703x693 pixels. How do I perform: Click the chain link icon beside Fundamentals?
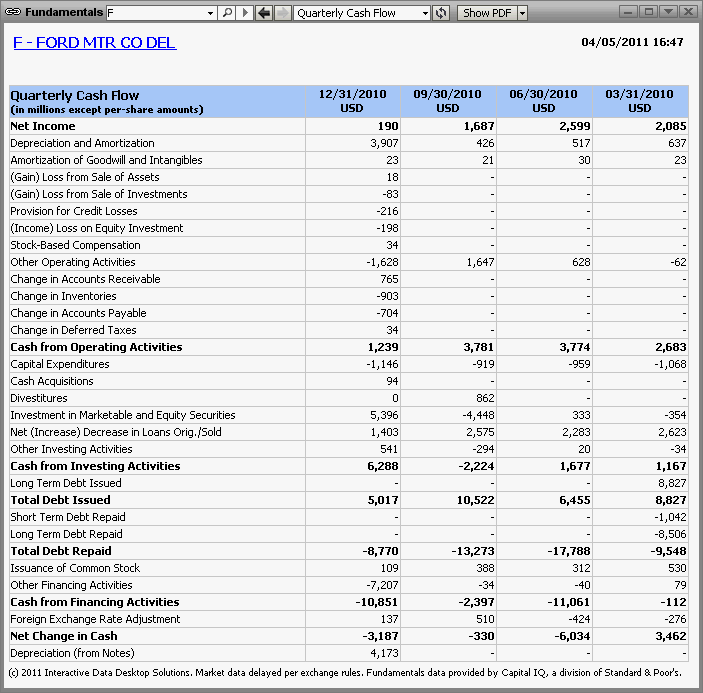coord(13,12)
